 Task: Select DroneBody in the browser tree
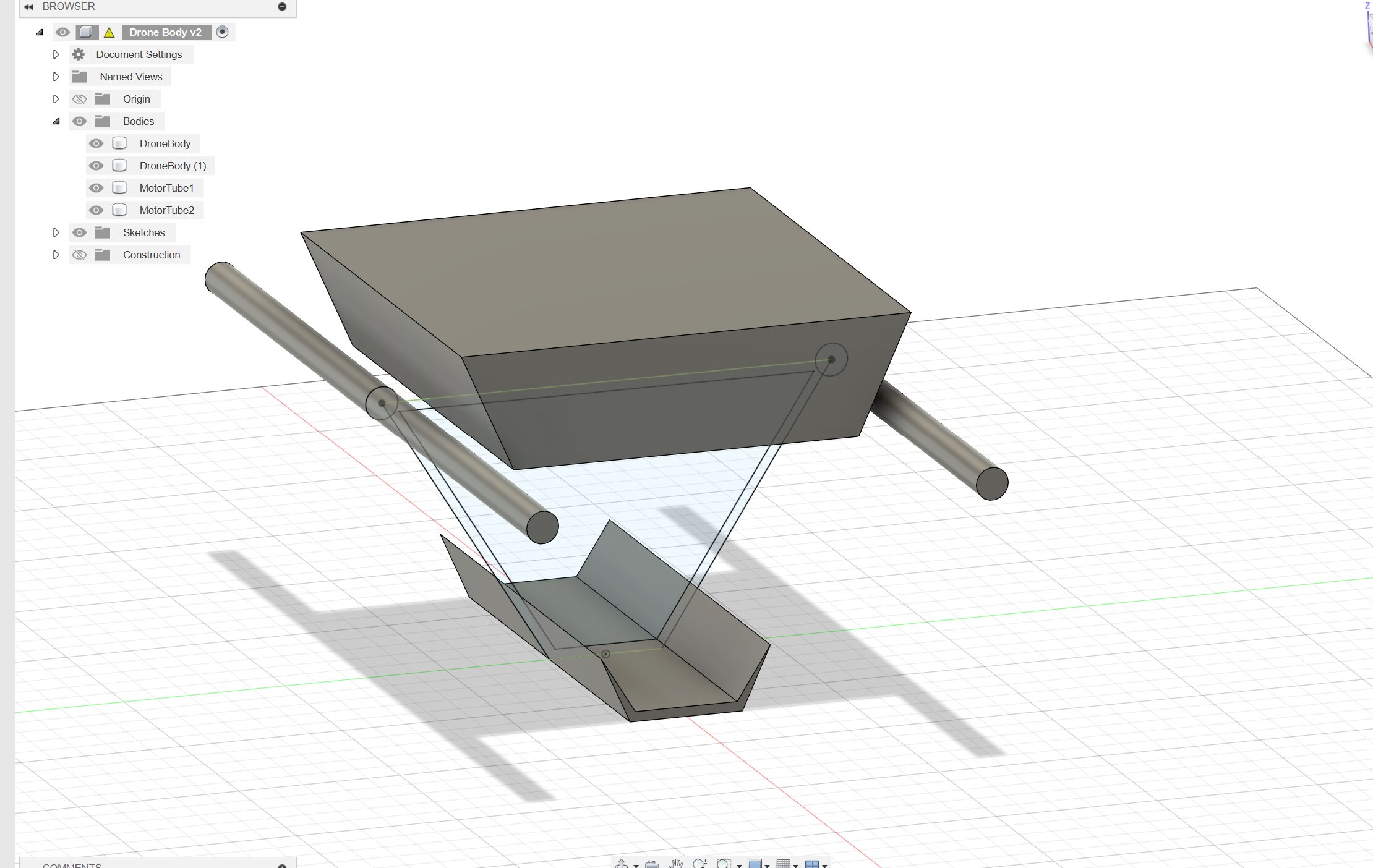click(165, 143)
